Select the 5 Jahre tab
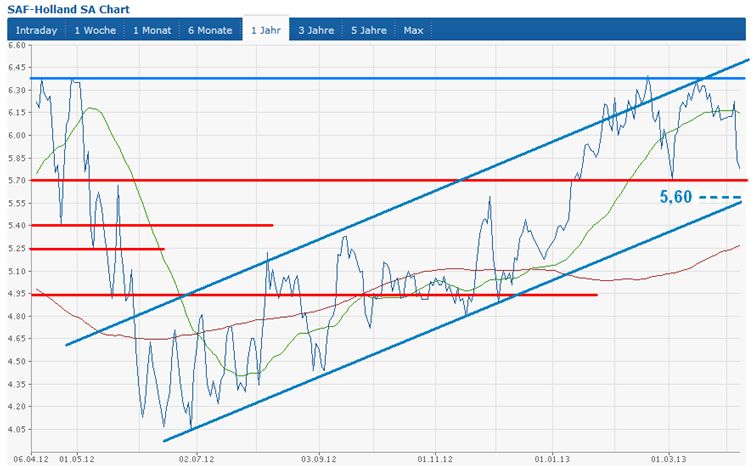The width and height of the screenshot is (753, 472). (369, 30)
